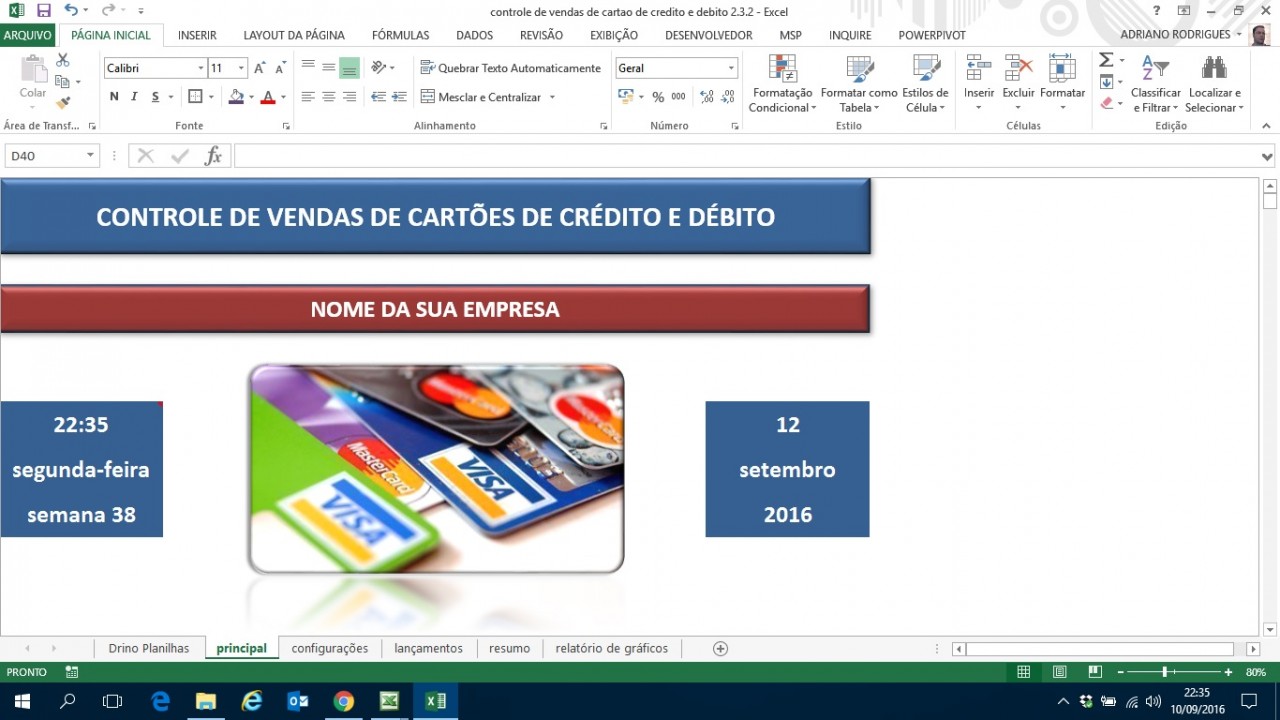Screen dimensions: 1280x720
Task: Click the fill color paint bucket
Action: tap(236, 97)
